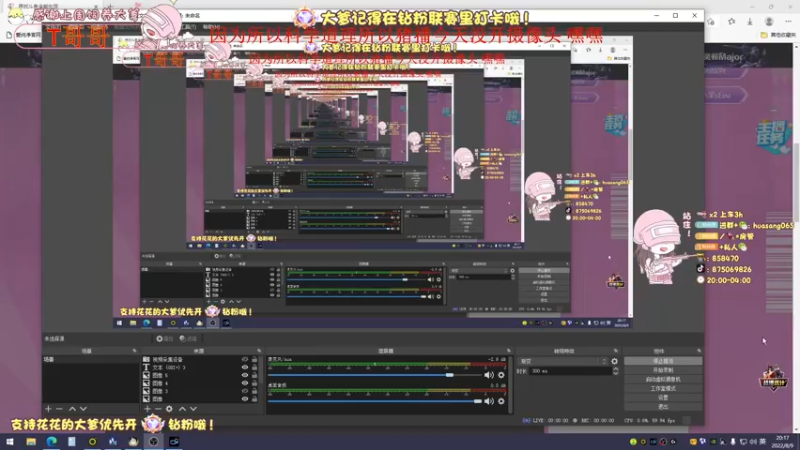Click the 退出 exit button

[663, 407]
